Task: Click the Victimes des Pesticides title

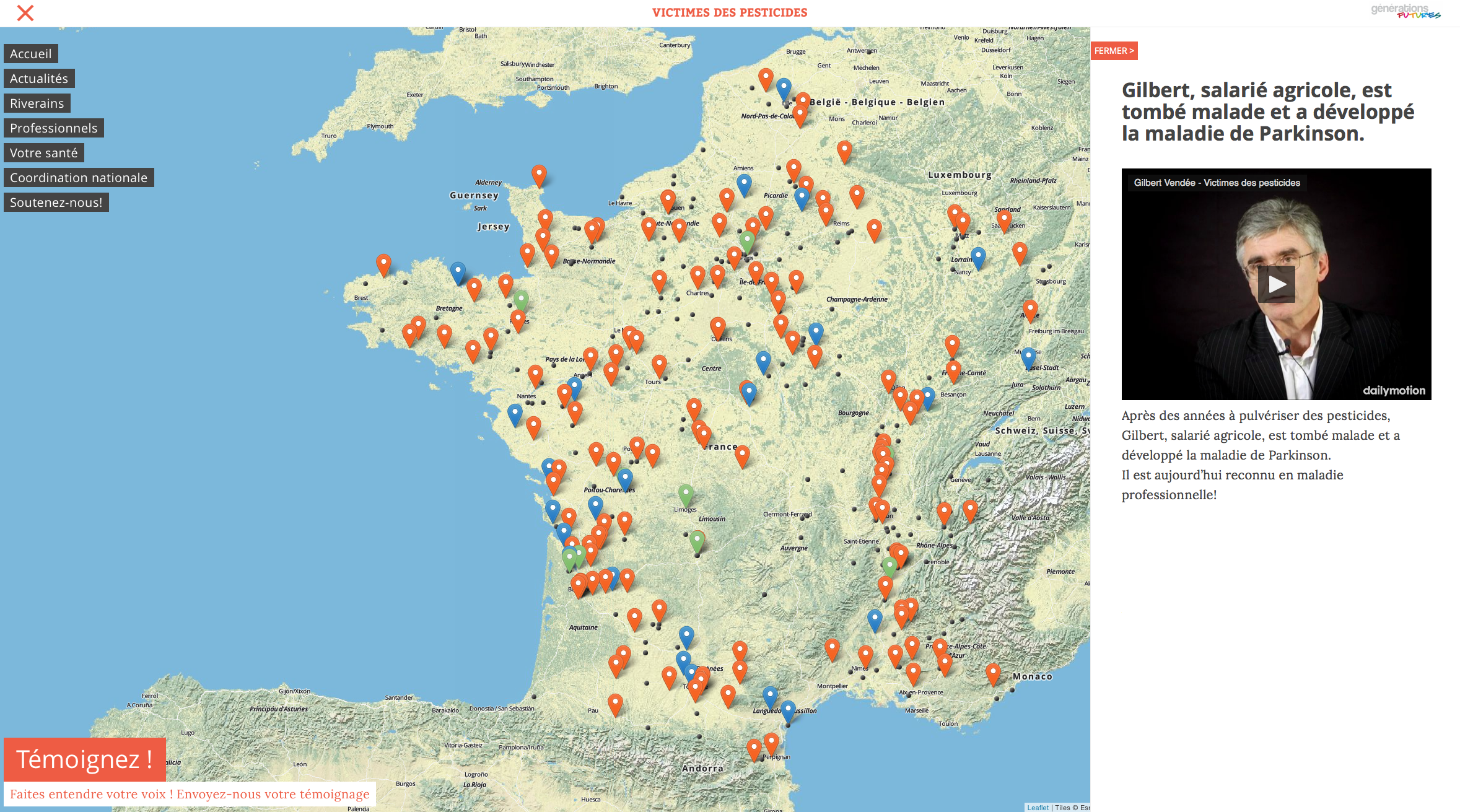Action: click(730, 12)
